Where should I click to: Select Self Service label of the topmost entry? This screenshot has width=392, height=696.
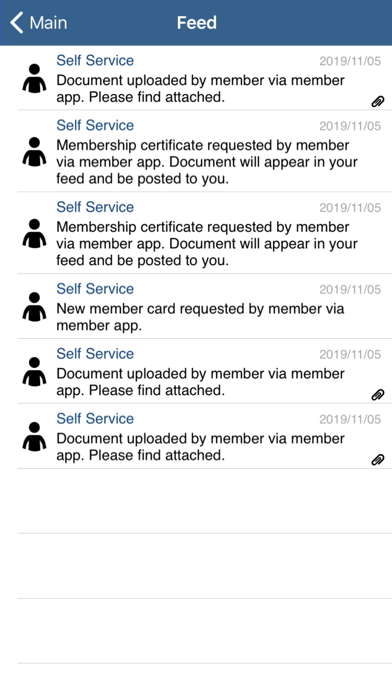pos(95,60)
